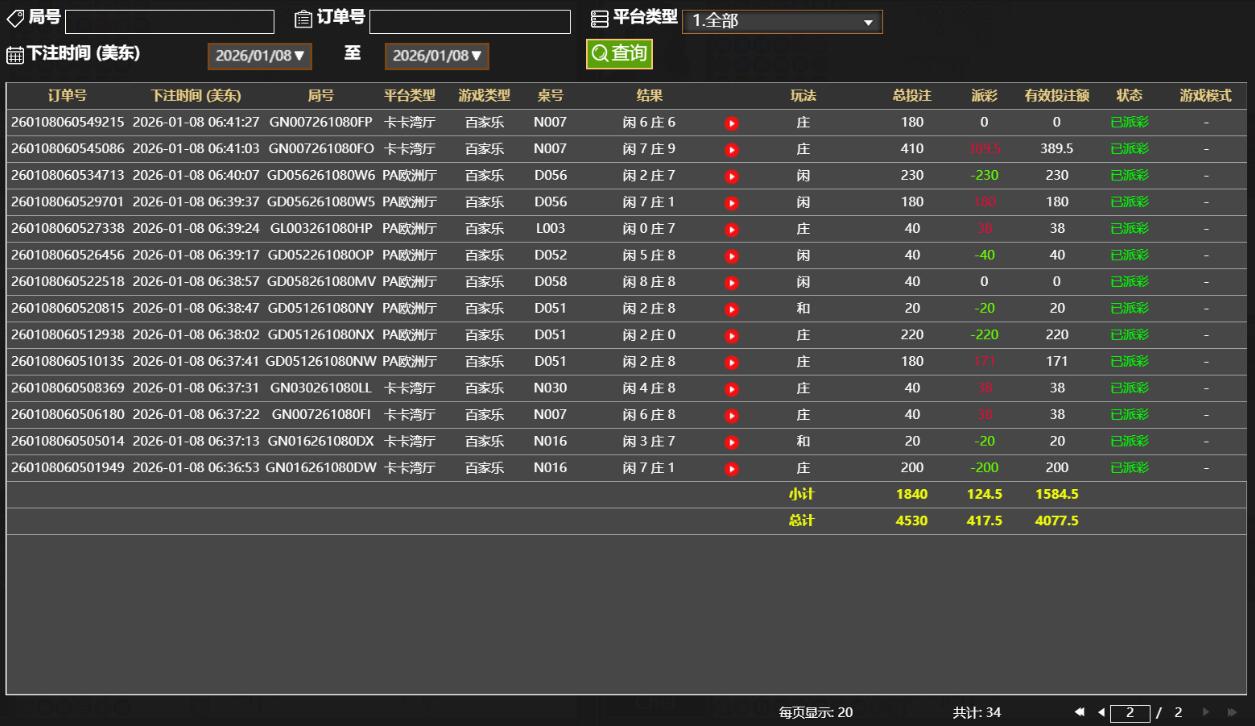This screenshot has width=1255, height=726.
Task: Open the start date picker
Action: [259, 56]
